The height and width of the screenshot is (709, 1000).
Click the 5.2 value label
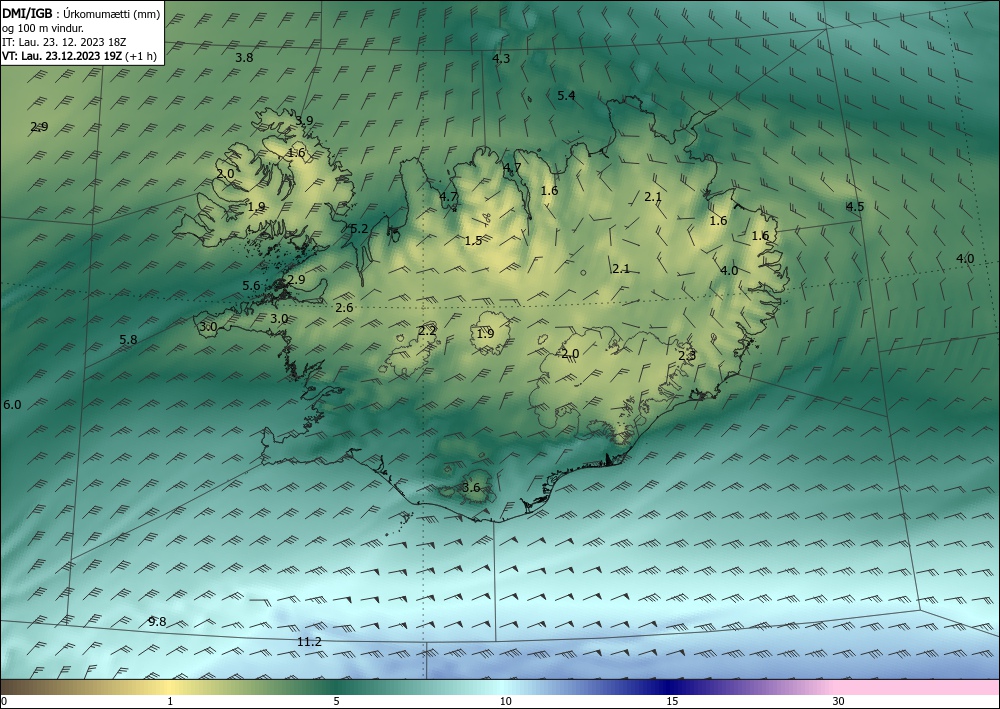pos(360,228)
